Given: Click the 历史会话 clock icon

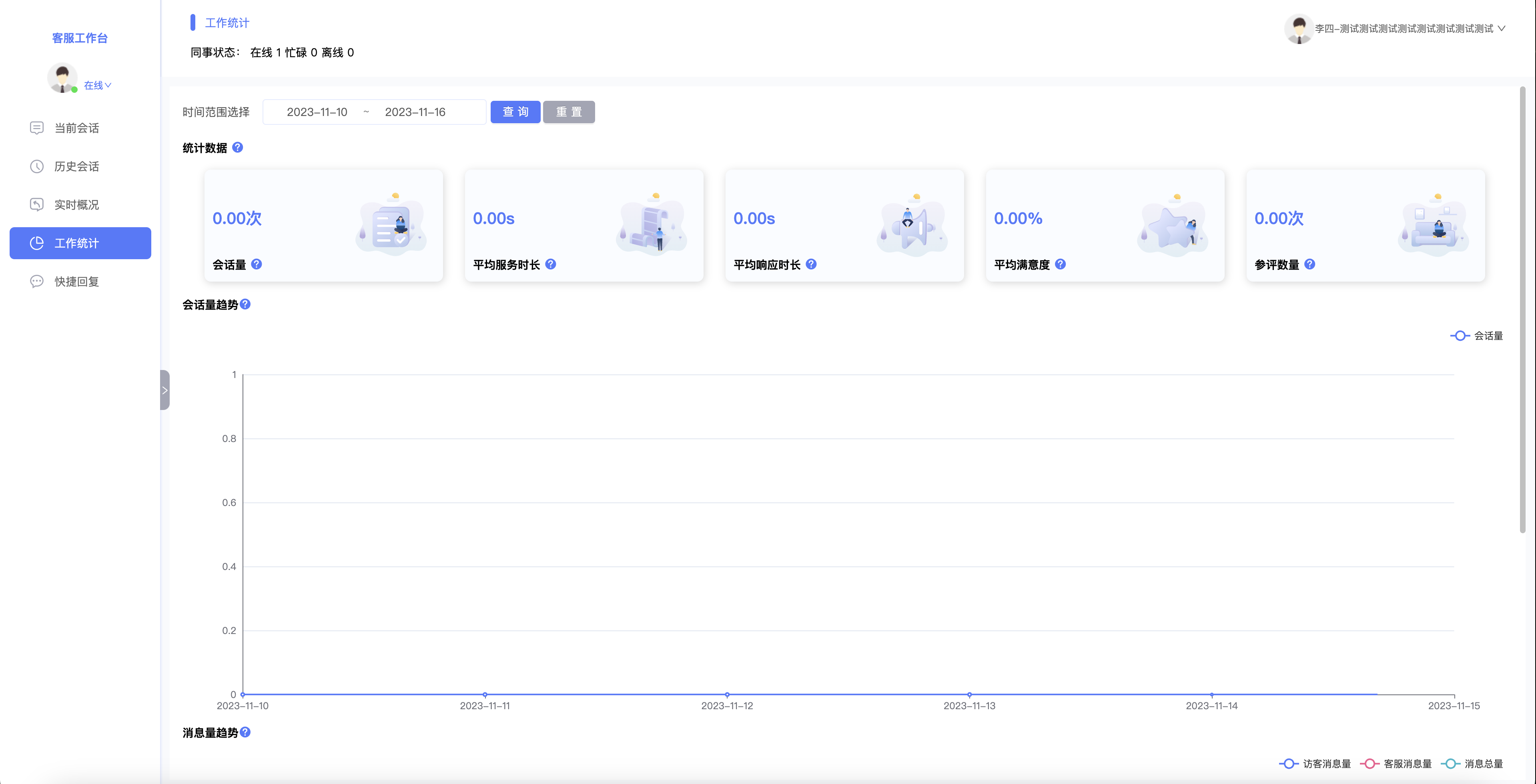Looking at the screenshot, I should [x=37, y=167].
